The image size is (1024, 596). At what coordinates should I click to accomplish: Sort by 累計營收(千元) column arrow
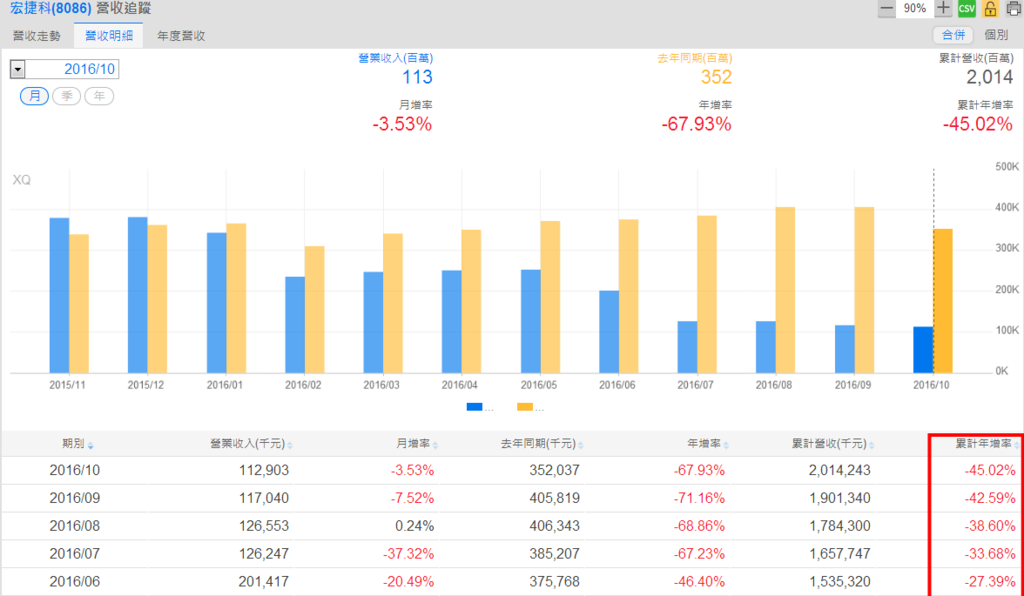point(871,445)
